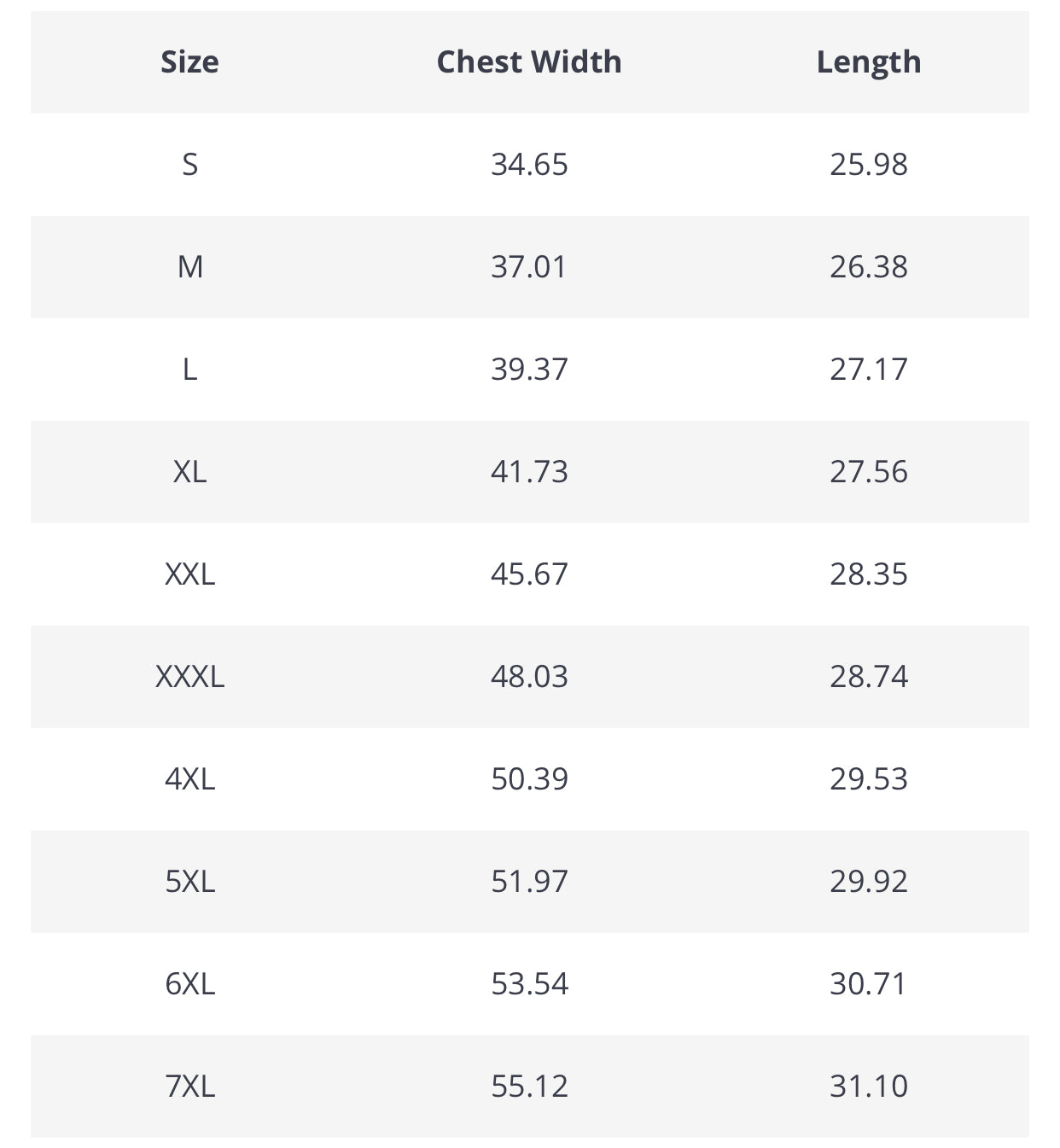1060x1148 pixels.
Task: Select length value 30.71
Action: 869,984
